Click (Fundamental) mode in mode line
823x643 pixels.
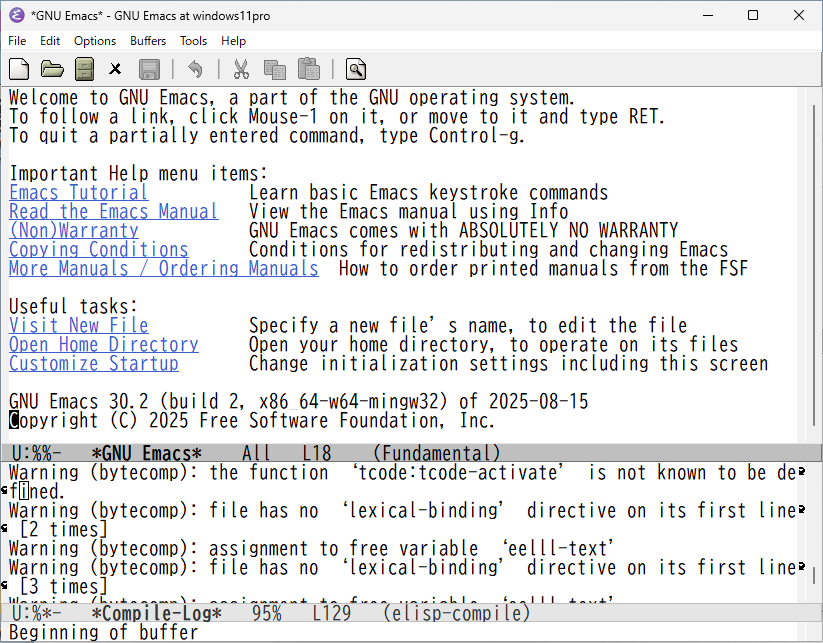pos(437,453)
